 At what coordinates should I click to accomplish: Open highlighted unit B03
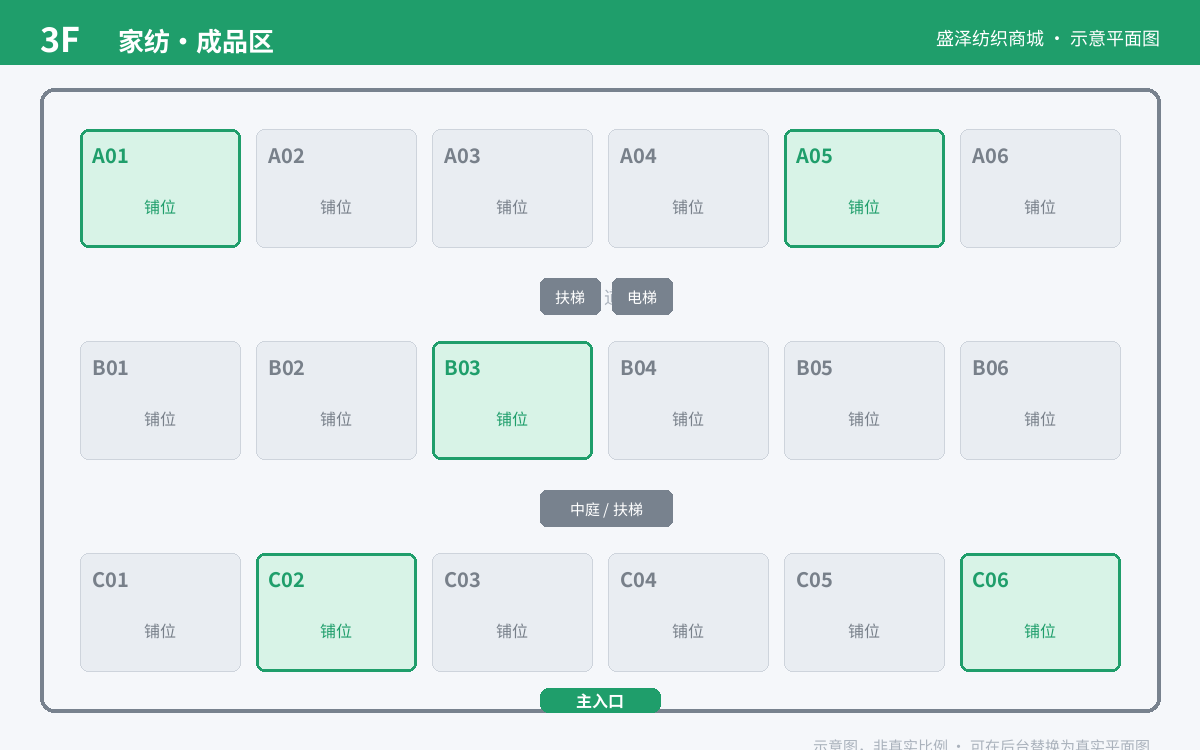[512, 400]
